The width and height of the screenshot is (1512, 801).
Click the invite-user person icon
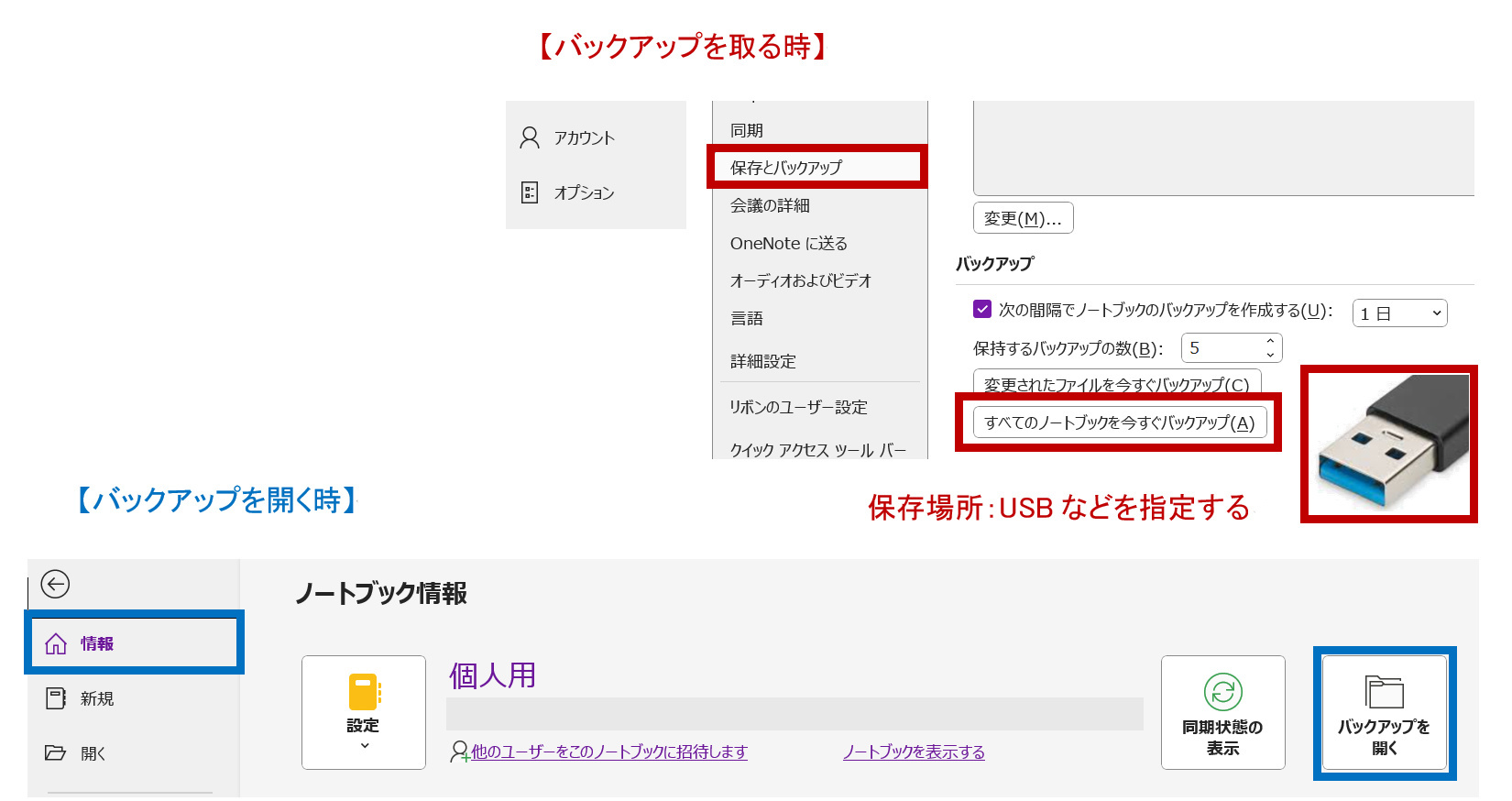460,752
